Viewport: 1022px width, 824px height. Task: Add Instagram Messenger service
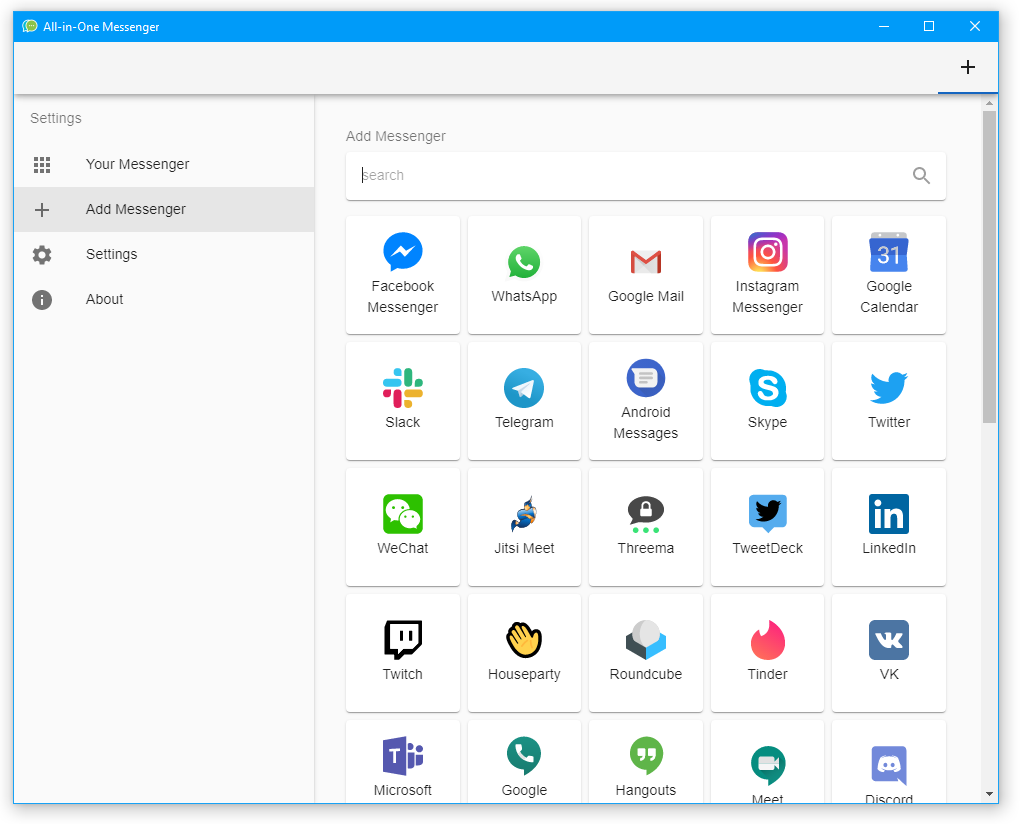click(767, 274)
